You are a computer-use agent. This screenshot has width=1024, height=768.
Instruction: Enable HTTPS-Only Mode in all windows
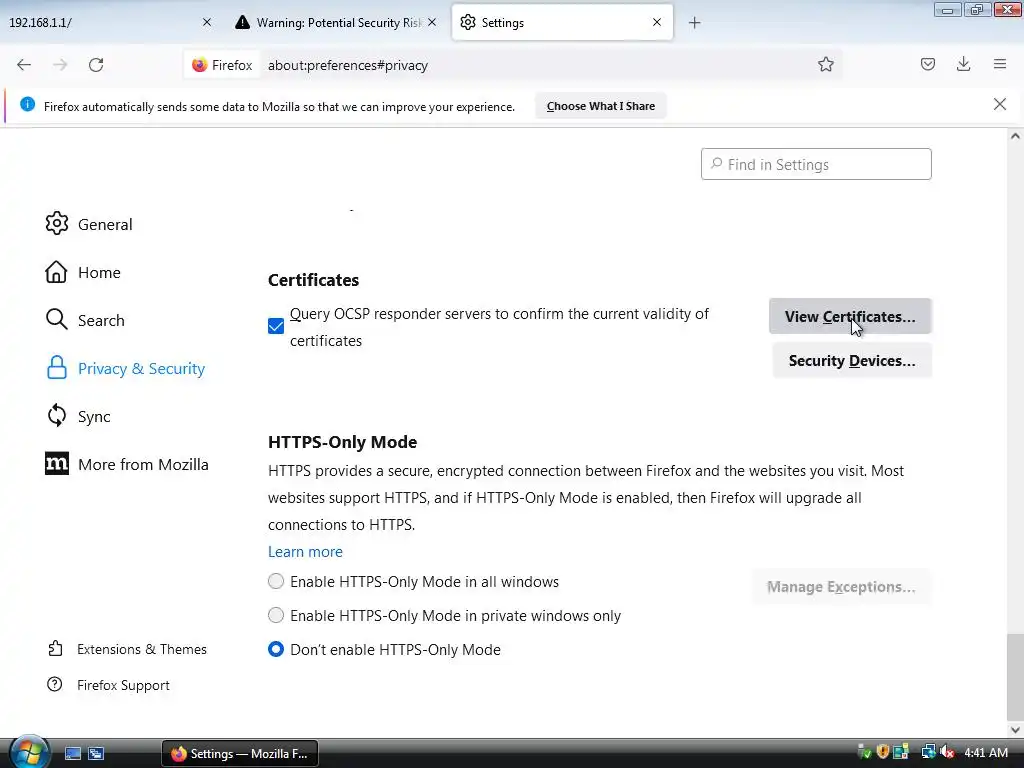[276, 581]
